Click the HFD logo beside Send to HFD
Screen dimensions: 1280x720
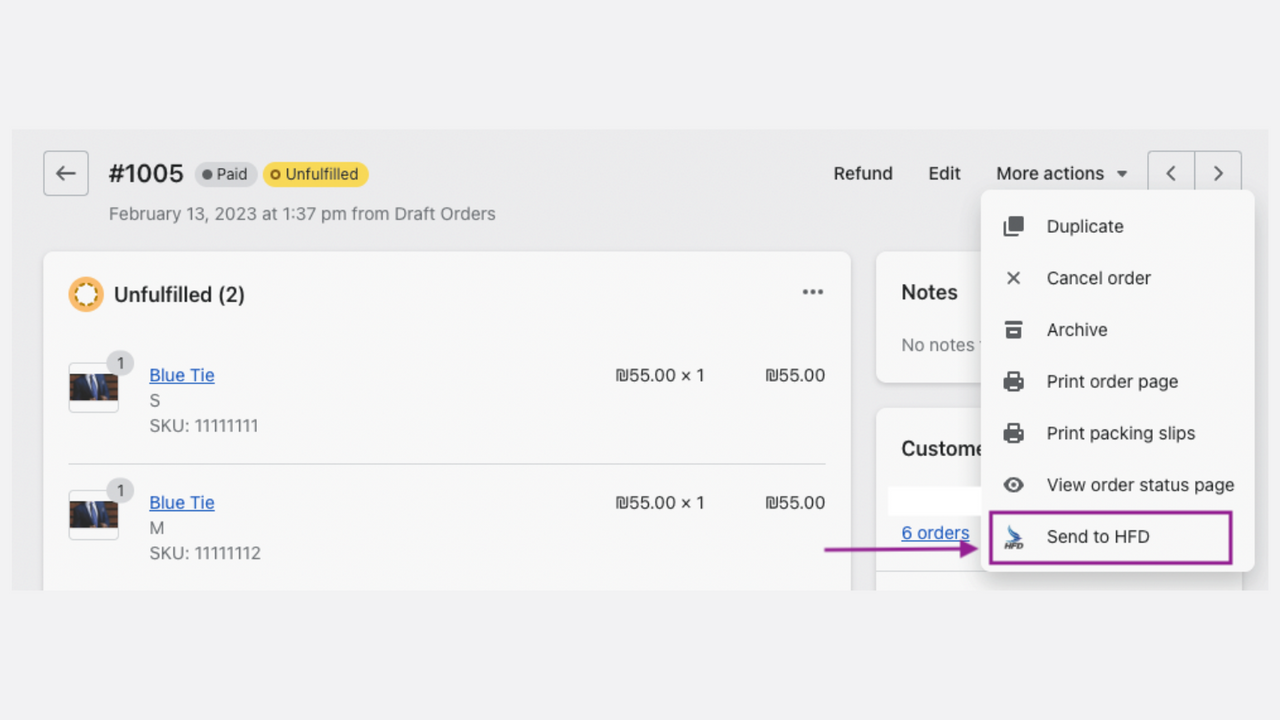point(1012,537)
